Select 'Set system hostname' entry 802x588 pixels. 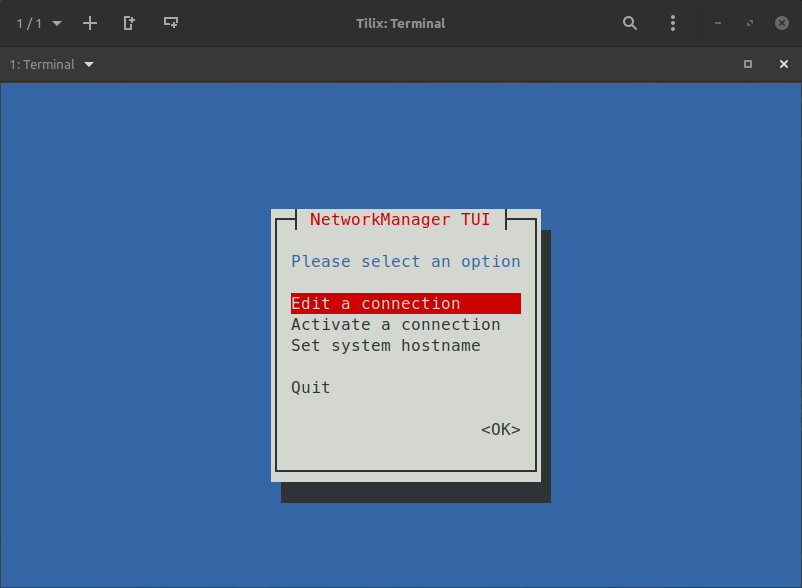coord(385,345)
